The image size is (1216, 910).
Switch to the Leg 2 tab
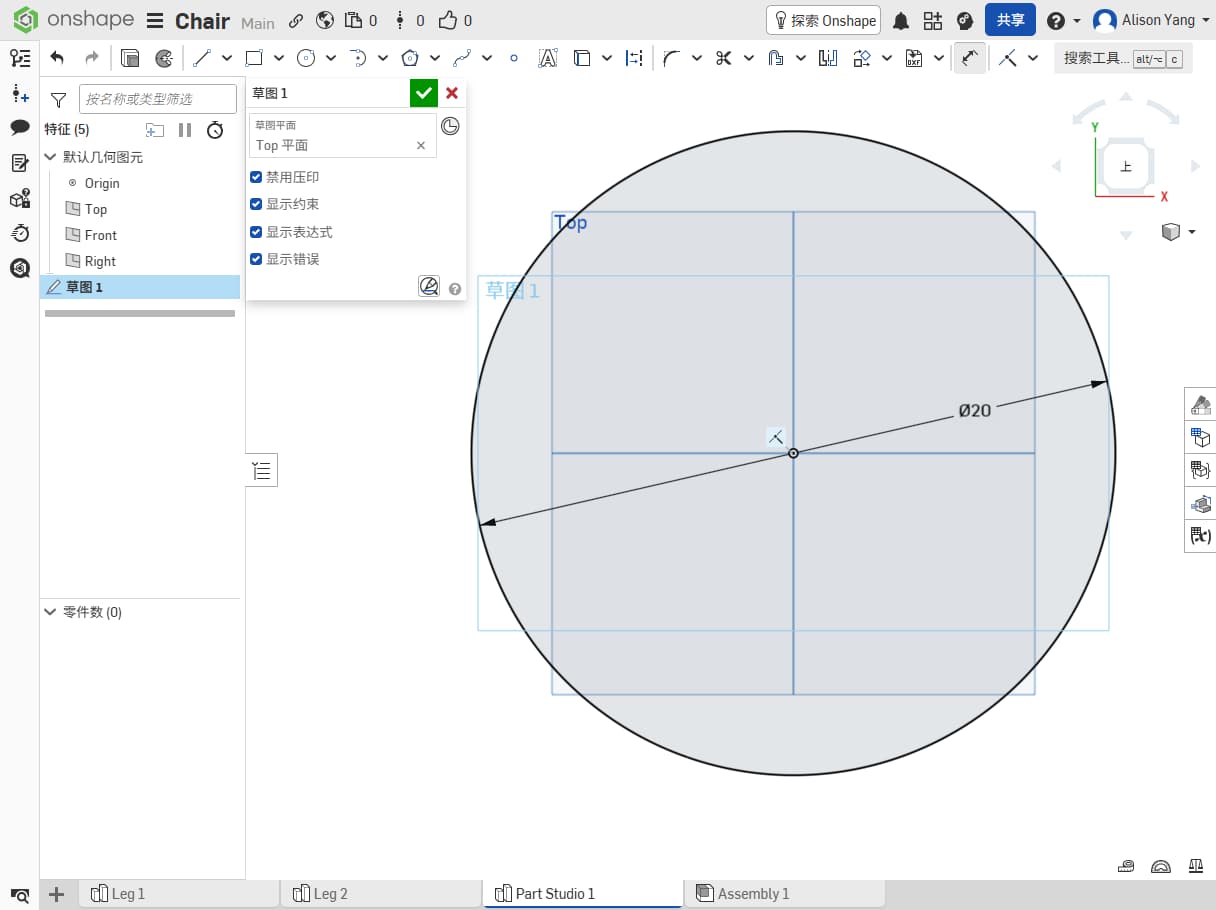[381, 894]
